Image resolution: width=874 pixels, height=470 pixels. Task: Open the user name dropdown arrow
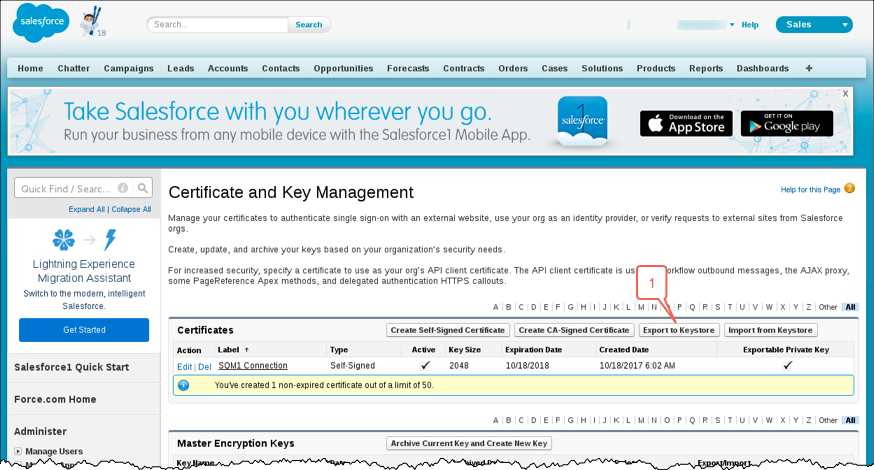pos(732,25)
